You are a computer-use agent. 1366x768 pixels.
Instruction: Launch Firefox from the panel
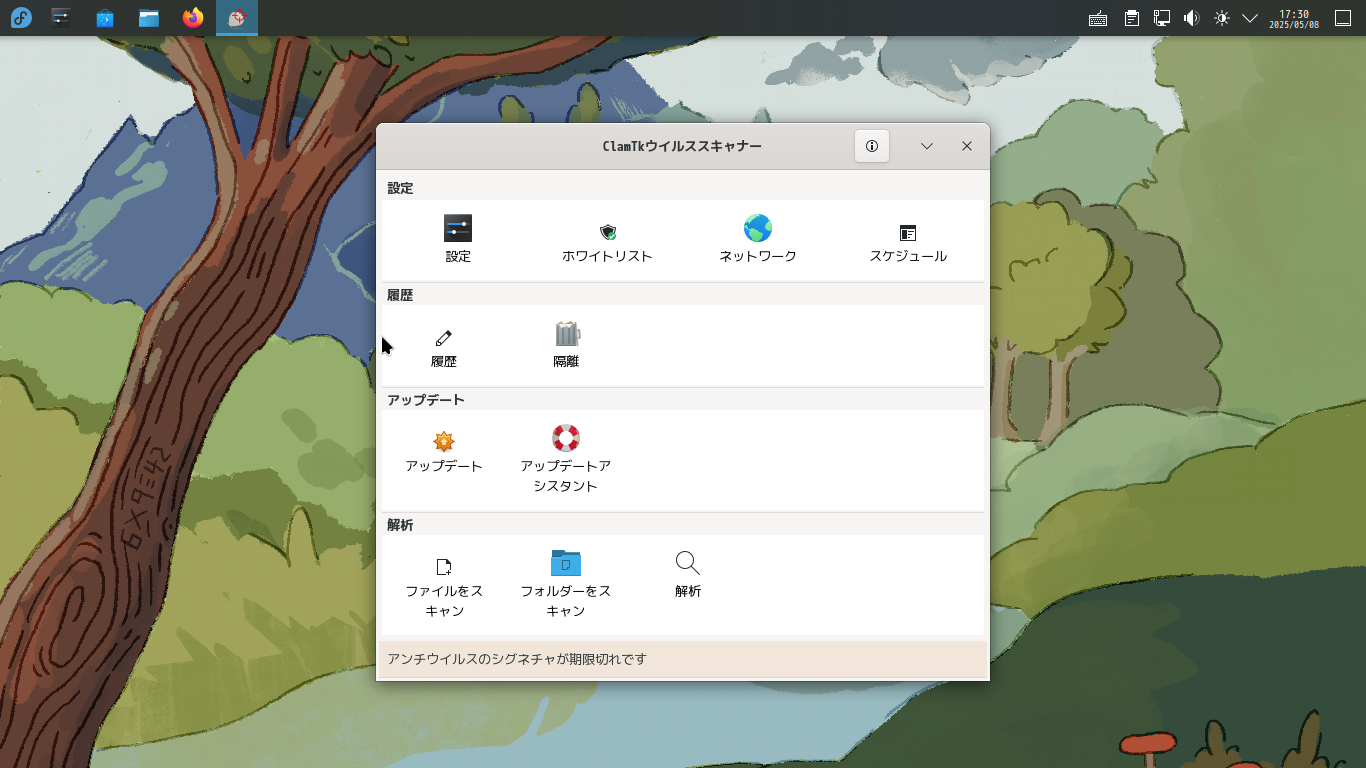(193, 18)
